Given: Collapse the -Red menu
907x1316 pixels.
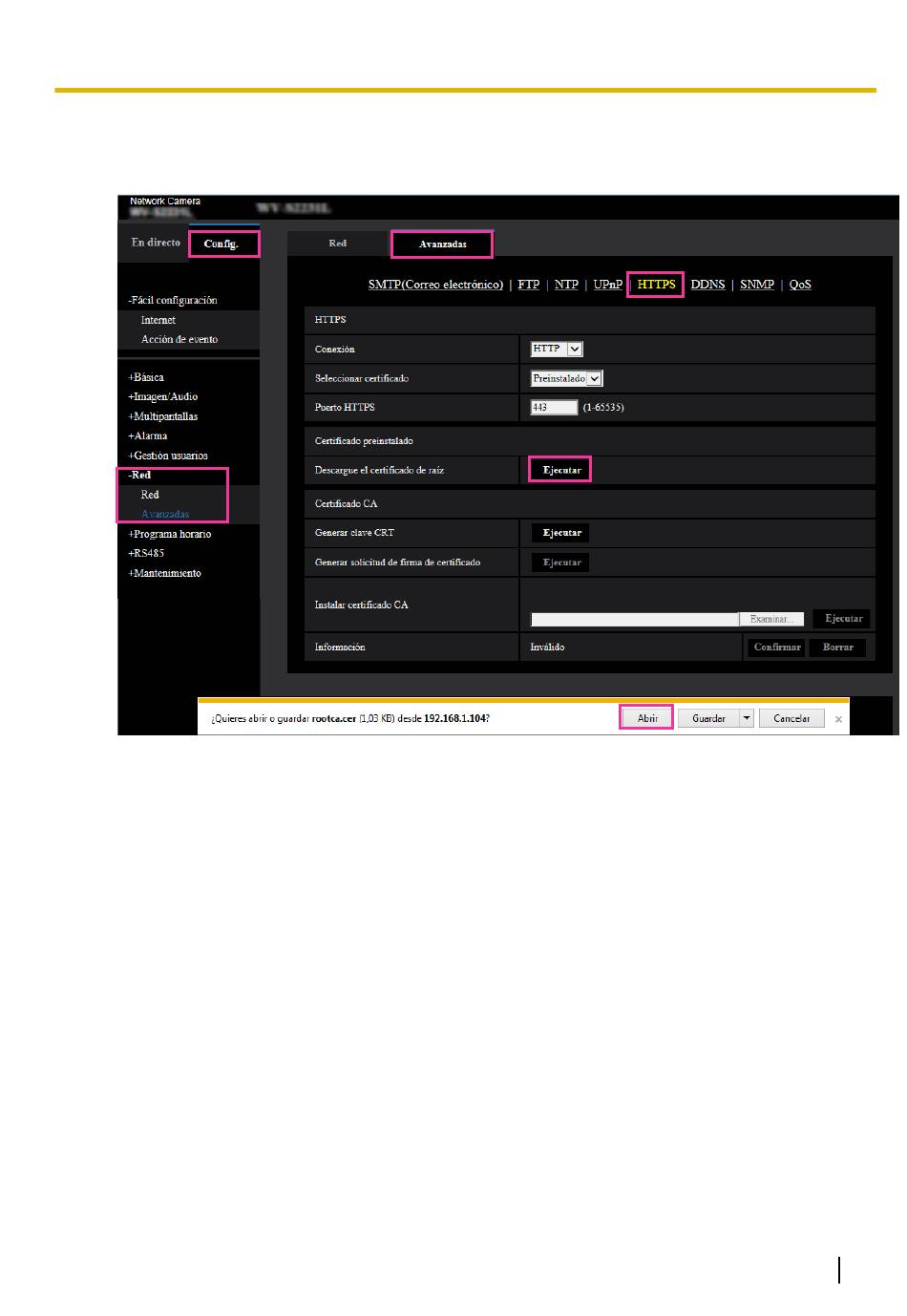Looking at the screenshot, I should pos(140,475).
